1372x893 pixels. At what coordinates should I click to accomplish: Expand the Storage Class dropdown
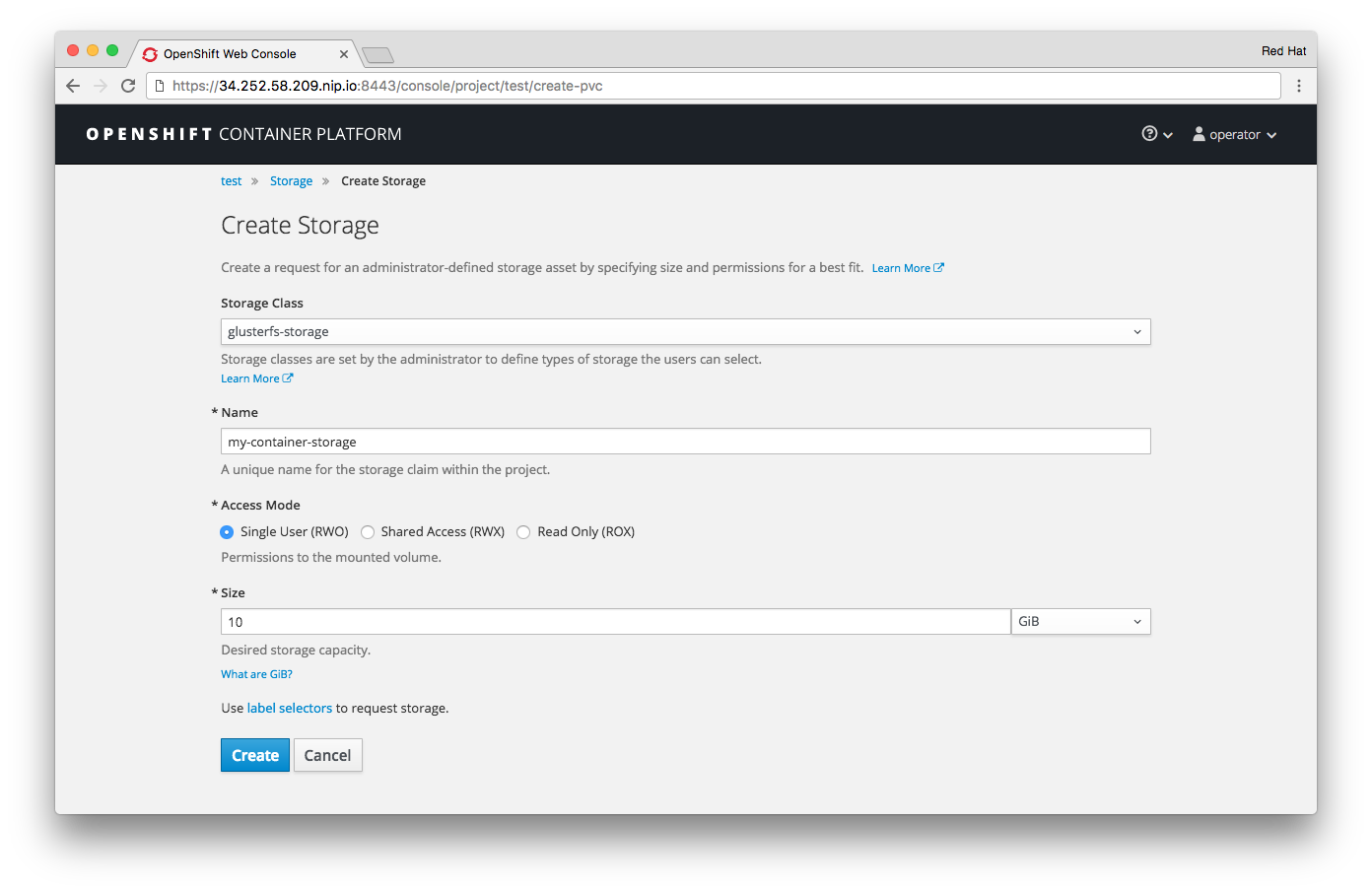click(685, 332)
